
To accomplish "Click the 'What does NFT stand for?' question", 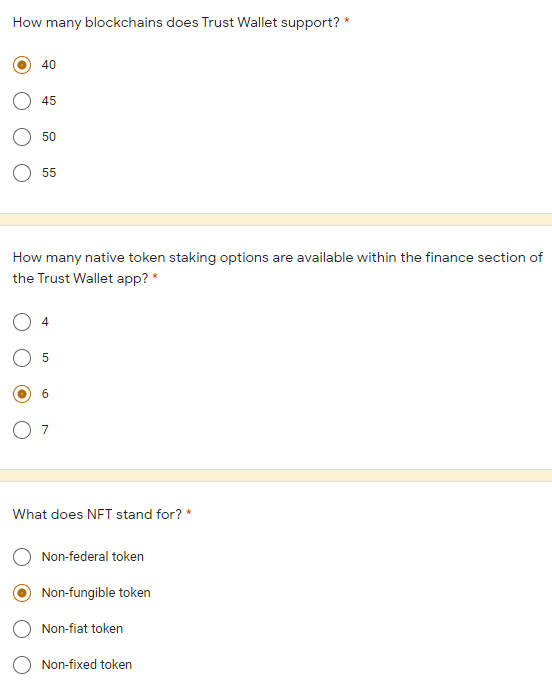I will coord(97,515).
